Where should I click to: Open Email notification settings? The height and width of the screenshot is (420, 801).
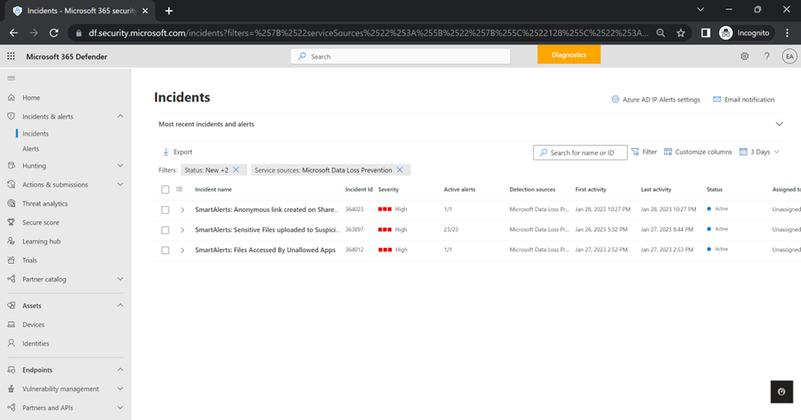744,100
